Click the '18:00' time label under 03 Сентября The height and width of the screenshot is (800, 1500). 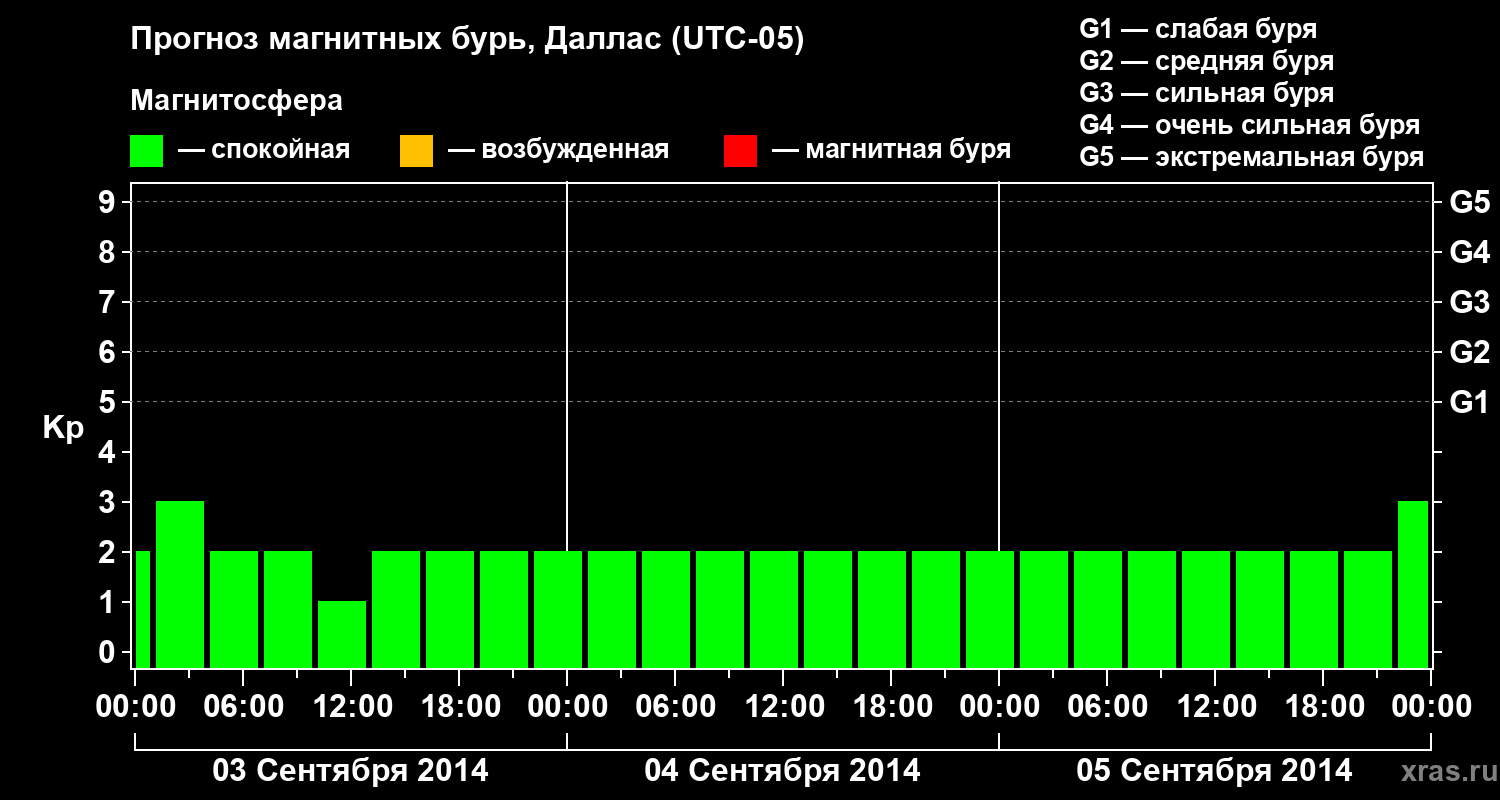pos(459,707)
